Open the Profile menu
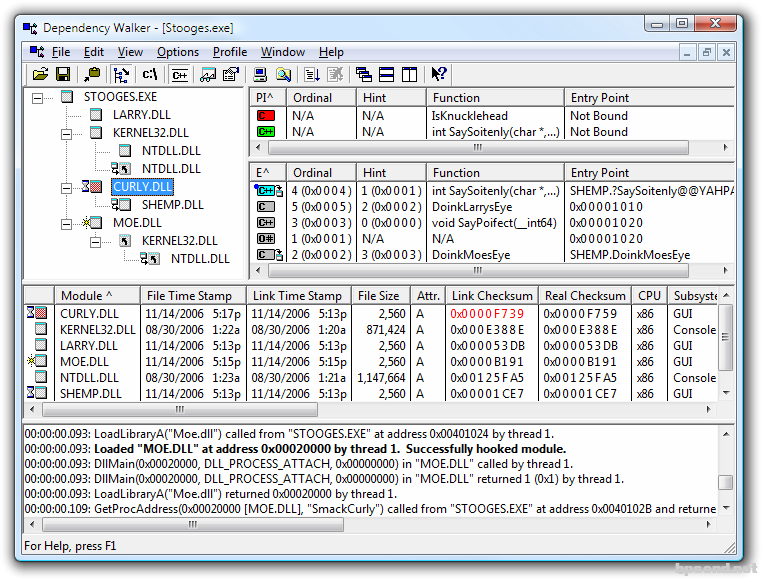Screen dimensions: 763x581 (x=230, y=52)
